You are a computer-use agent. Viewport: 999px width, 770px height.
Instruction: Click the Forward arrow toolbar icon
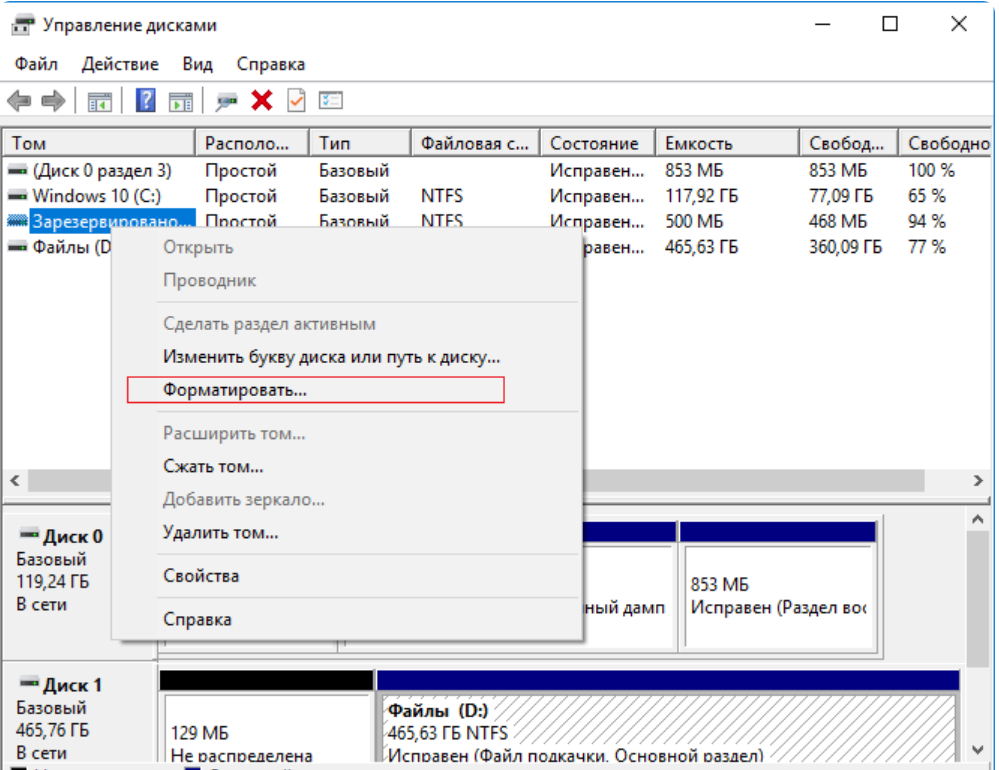coord(53,101)
